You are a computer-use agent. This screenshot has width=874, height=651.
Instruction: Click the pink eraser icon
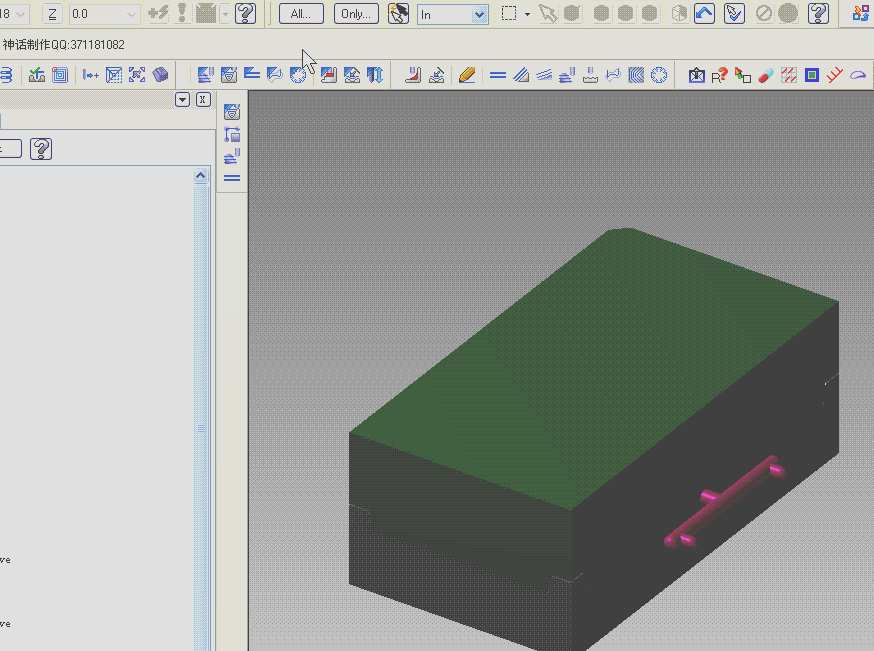tap(766, 75)
